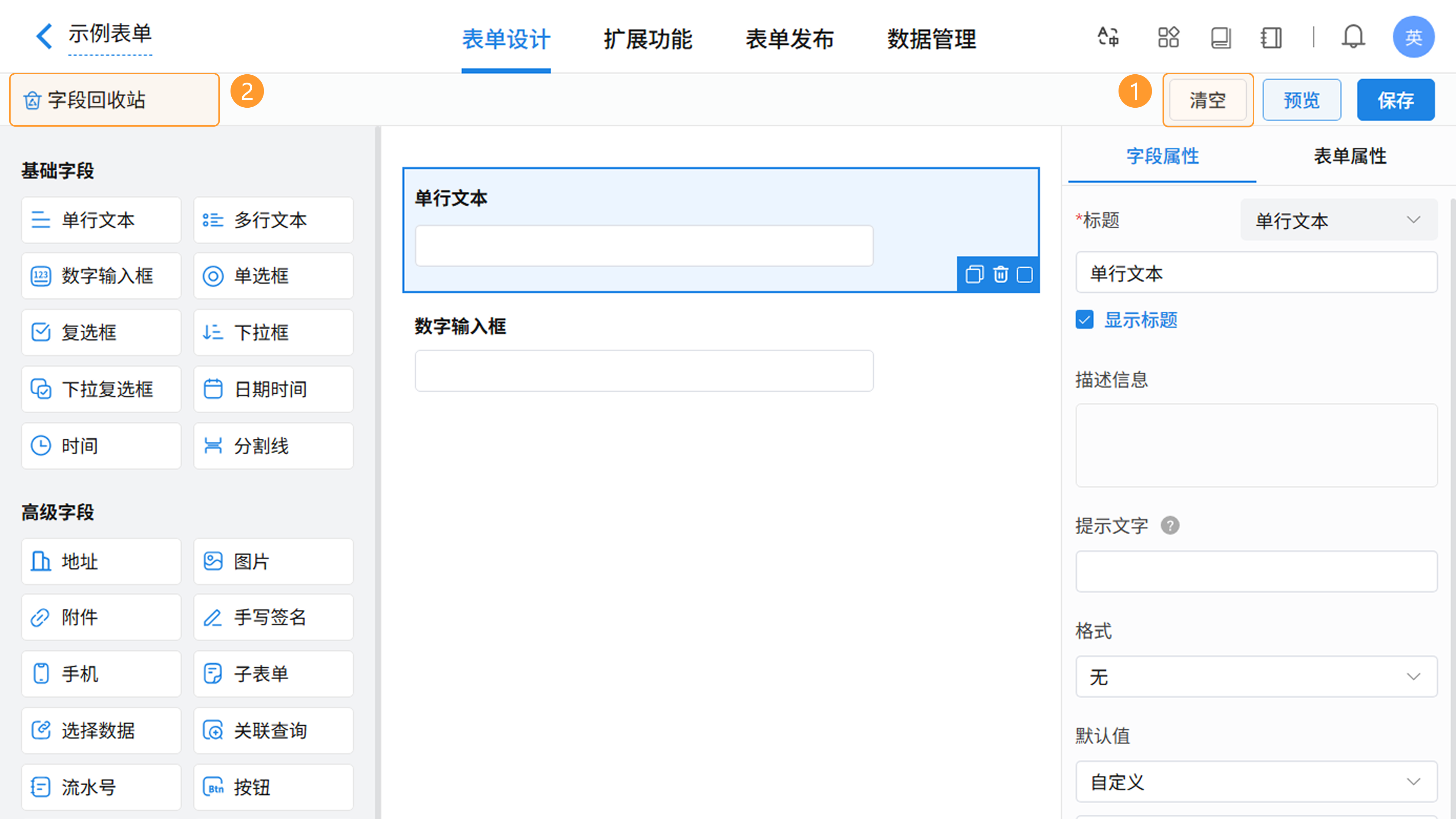
Task: Open the 格式 dropdown showing 无
Action: [x=1256, y=676]
